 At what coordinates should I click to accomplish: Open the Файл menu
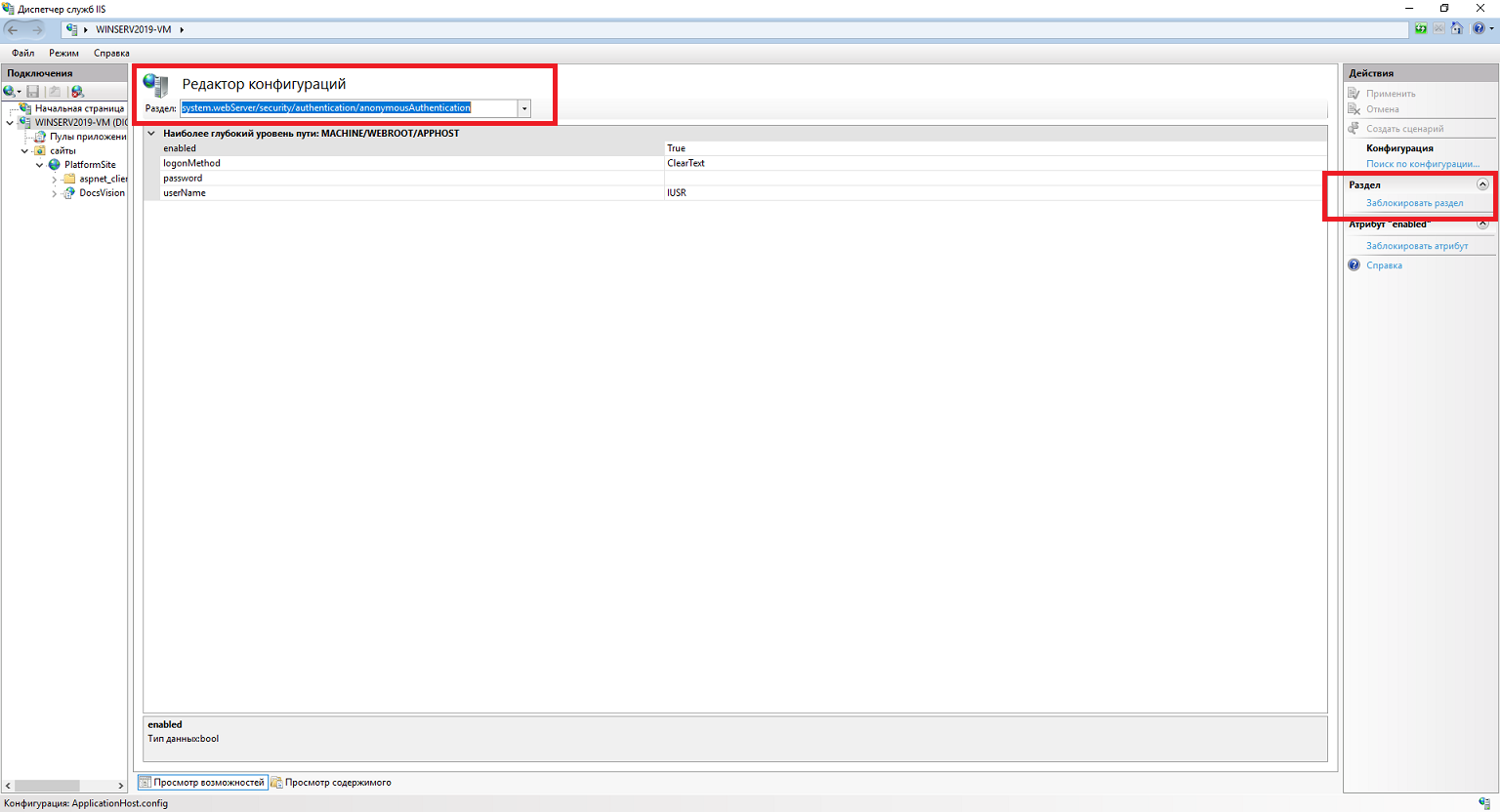(22, 54)
